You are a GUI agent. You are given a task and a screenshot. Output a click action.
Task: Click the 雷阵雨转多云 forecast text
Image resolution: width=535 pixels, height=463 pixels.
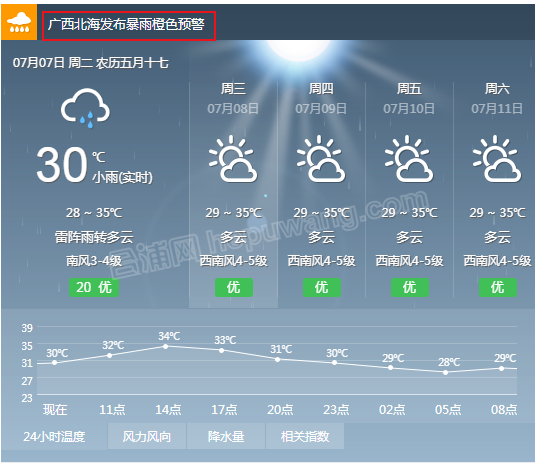[x=94, y=237]
